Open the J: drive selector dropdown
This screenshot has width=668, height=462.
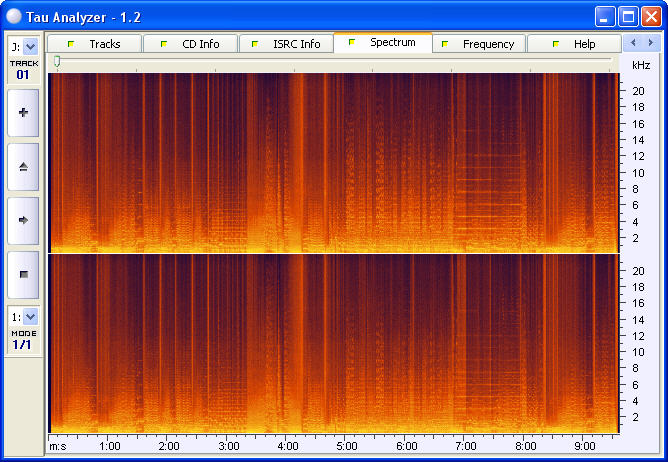click(x=30, y=46)
